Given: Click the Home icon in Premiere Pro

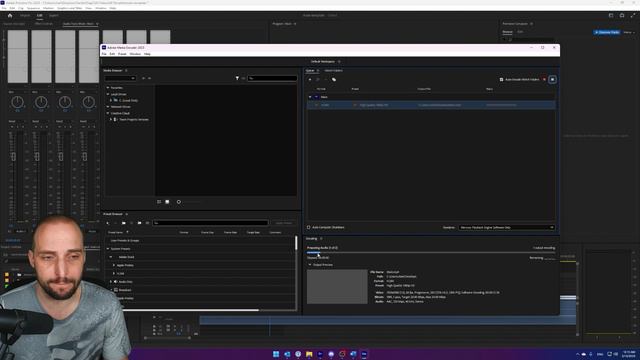Looking at the screenshot, I should [x=10, y=16].
